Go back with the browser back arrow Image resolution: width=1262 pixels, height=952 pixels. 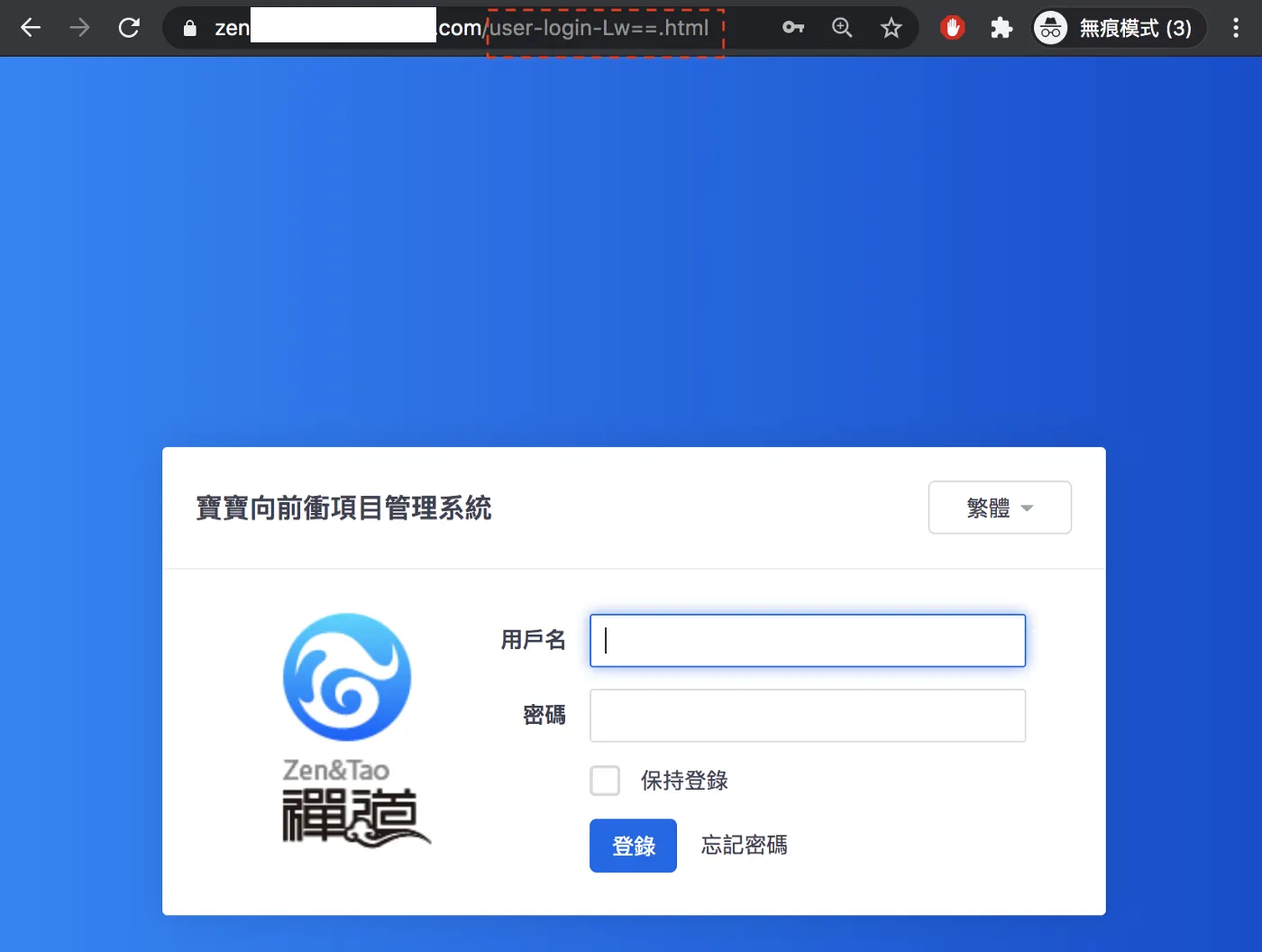coord(31,28)
